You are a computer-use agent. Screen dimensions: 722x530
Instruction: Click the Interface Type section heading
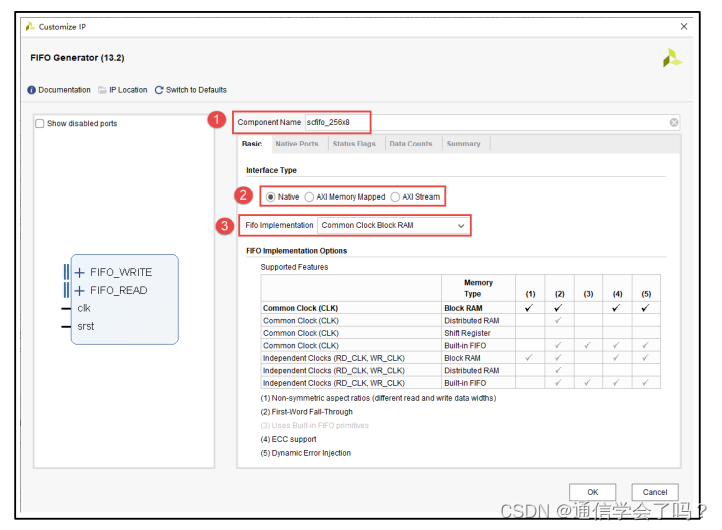click(271, 170)
